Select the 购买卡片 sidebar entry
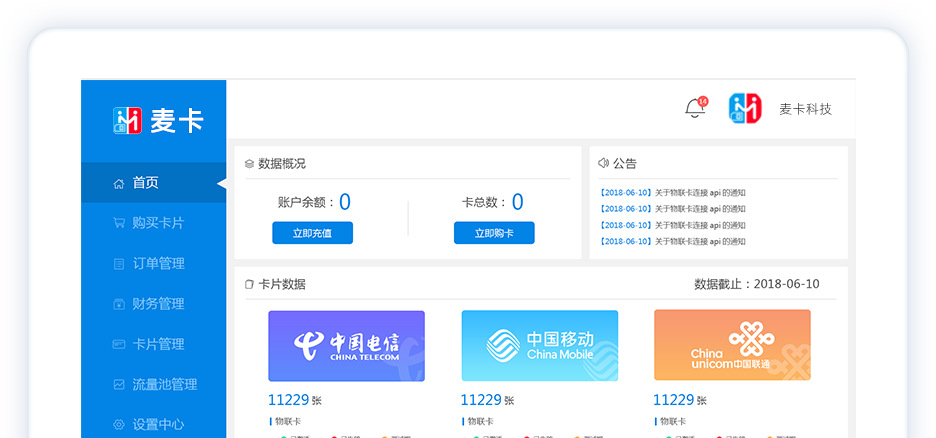The image size is (936, 438). (158, 223)
